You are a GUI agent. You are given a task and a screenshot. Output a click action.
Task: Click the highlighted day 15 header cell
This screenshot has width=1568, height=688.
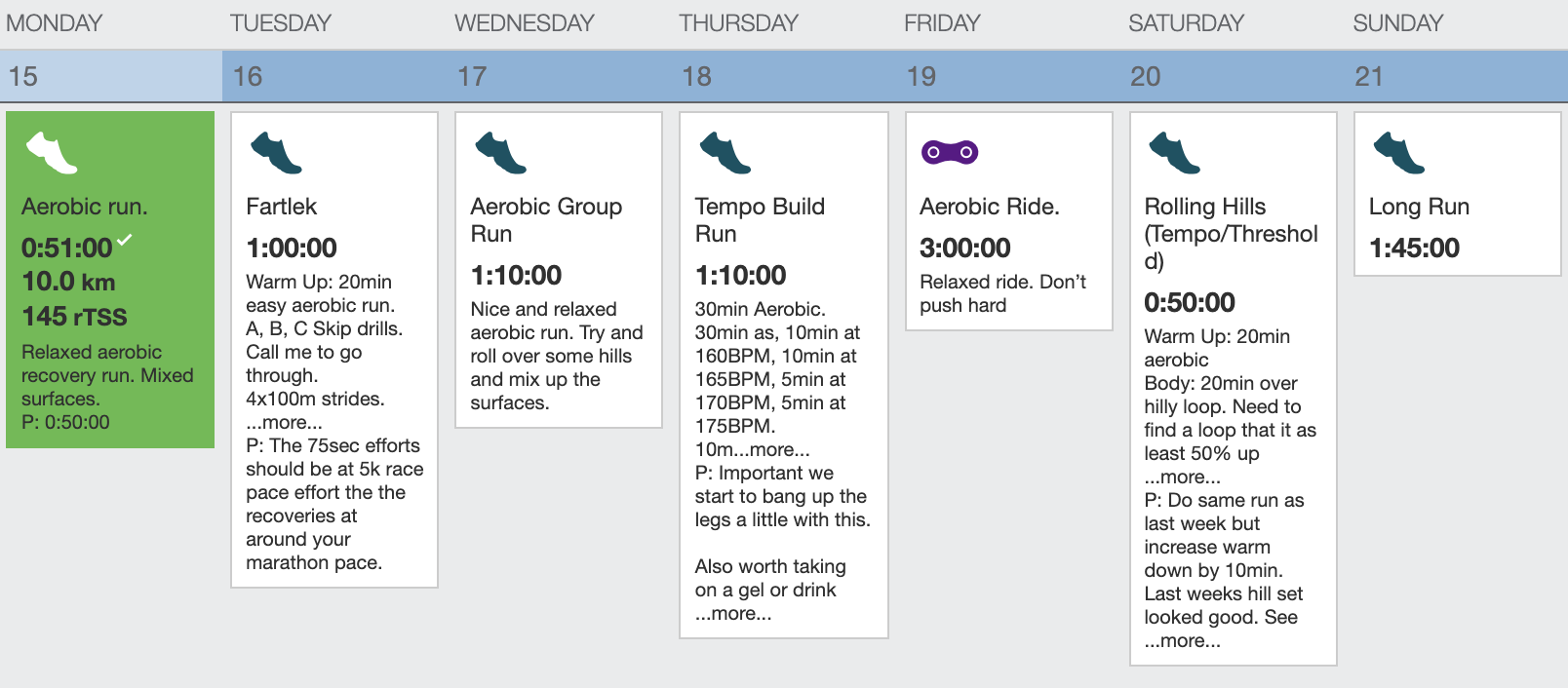tap(111, 76)
